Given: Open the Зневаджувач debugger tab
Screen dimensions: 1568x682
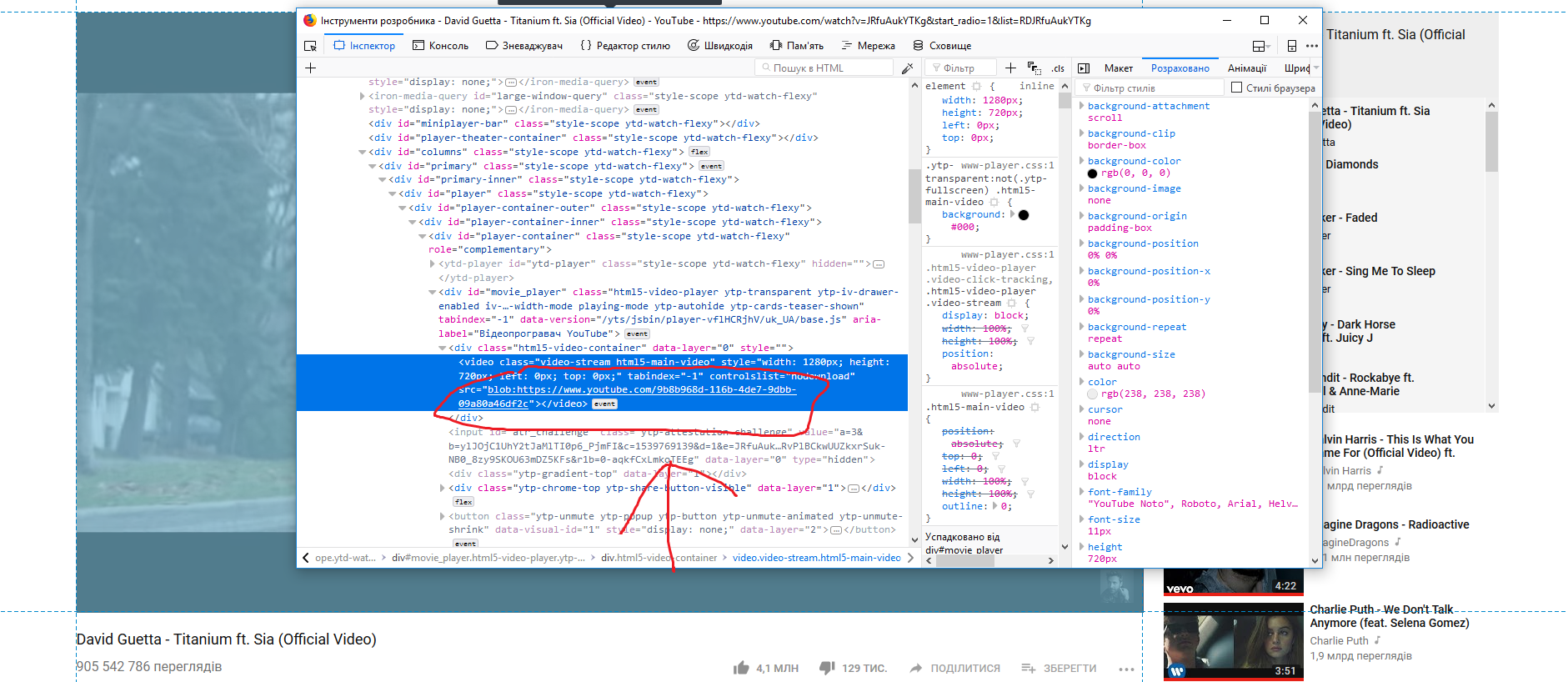Looking at the screenshot, I should [x=524, y=46].
